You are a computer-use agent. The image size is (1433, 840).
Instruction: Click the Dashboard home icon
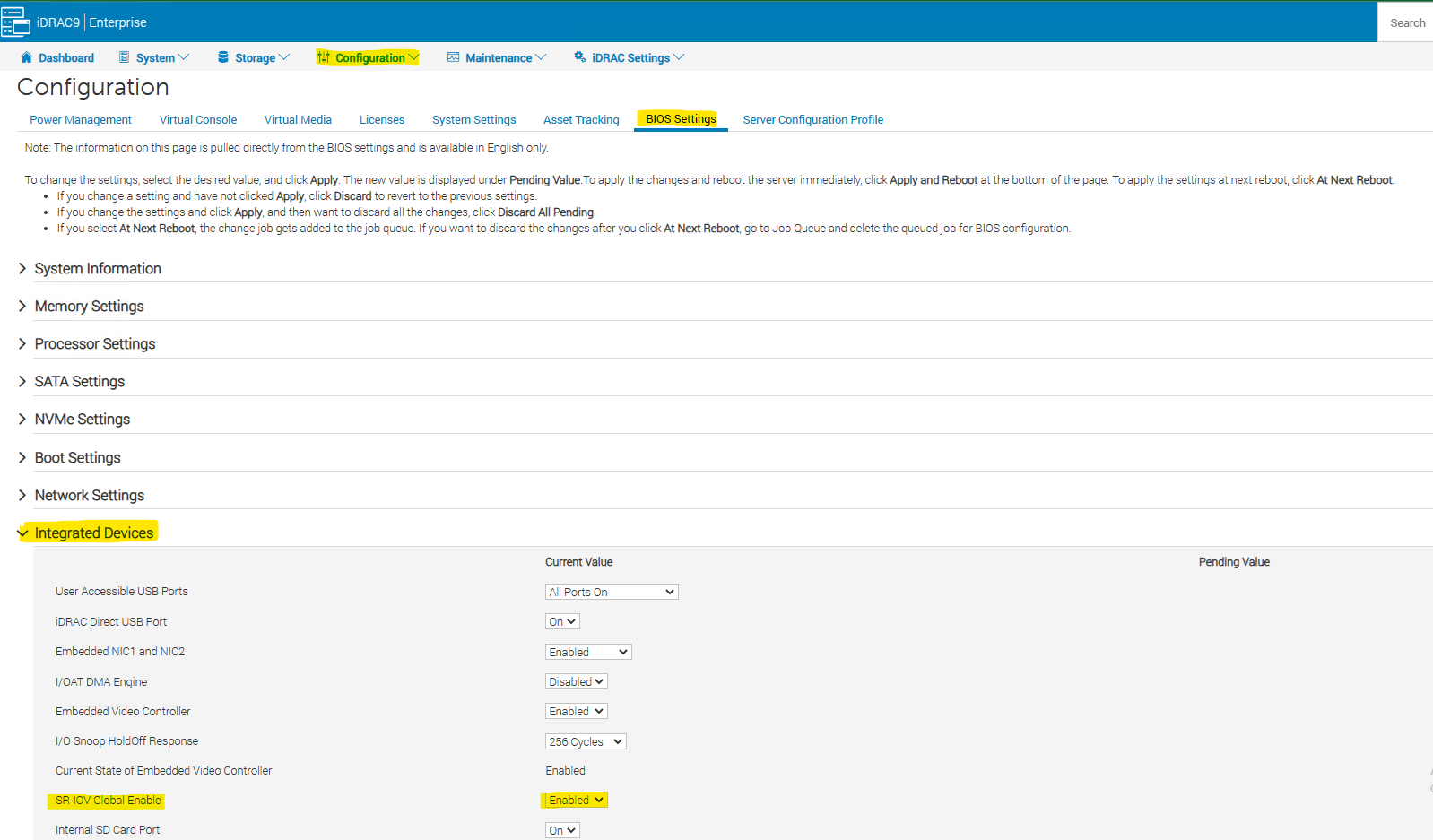tap(26, 57)
